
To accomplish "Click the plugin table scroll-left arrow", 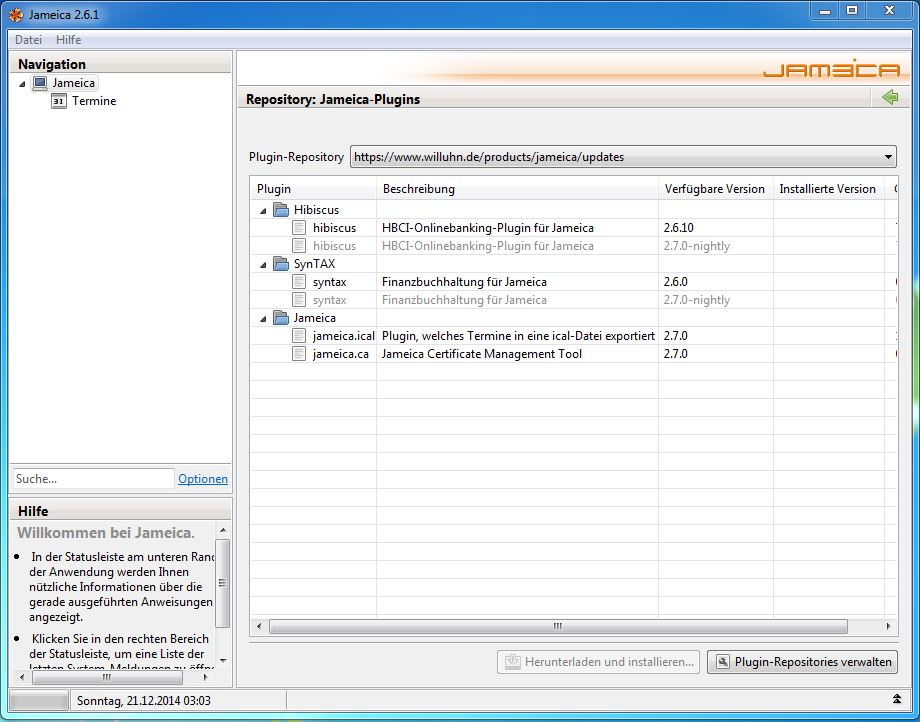I will tap(259, 626).
